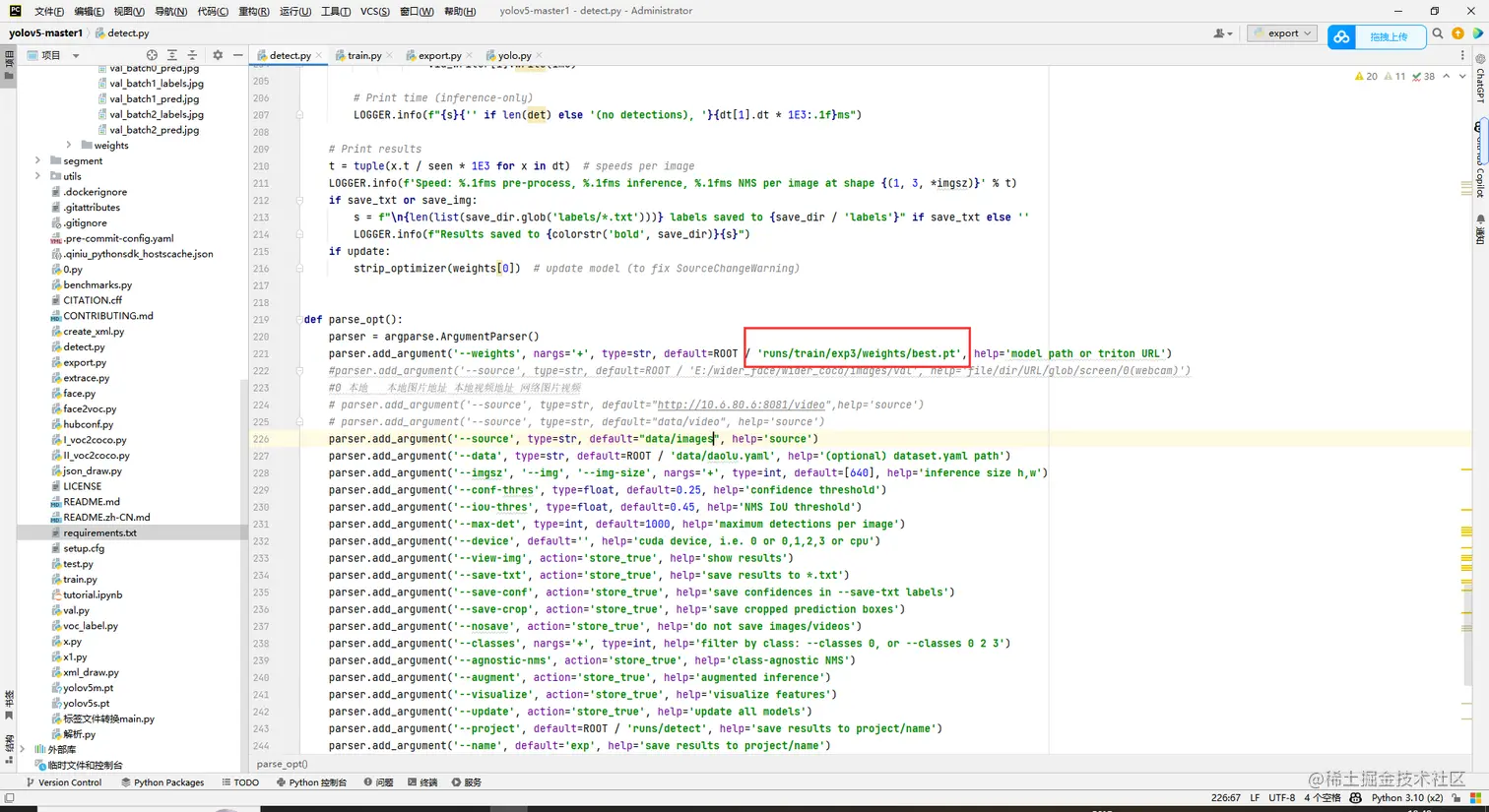The image size is (1489, 812).
Task: Click the parse_opt() breadcrumb
Action: click(x=282, y=764)
